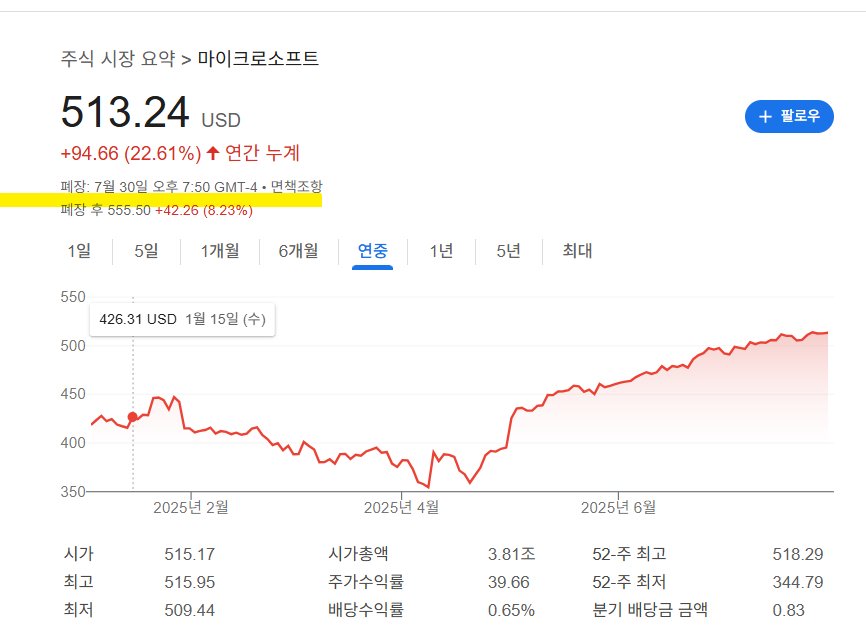
Task: Click the 550 y-axis label
Action: coord(73,297)
